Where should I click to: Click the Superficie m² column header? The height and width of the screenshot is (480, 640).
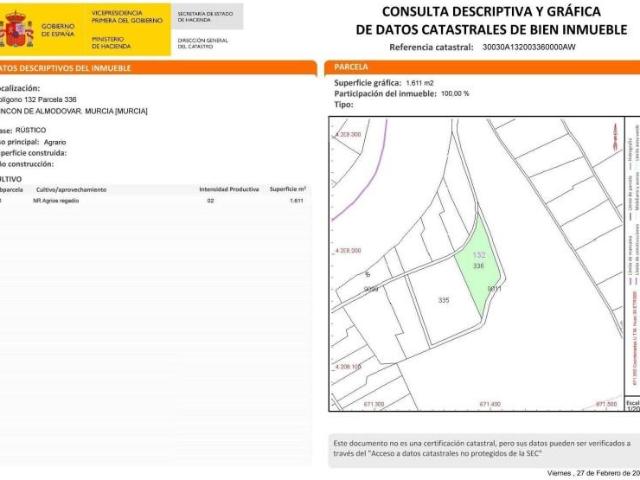(287, 189)
